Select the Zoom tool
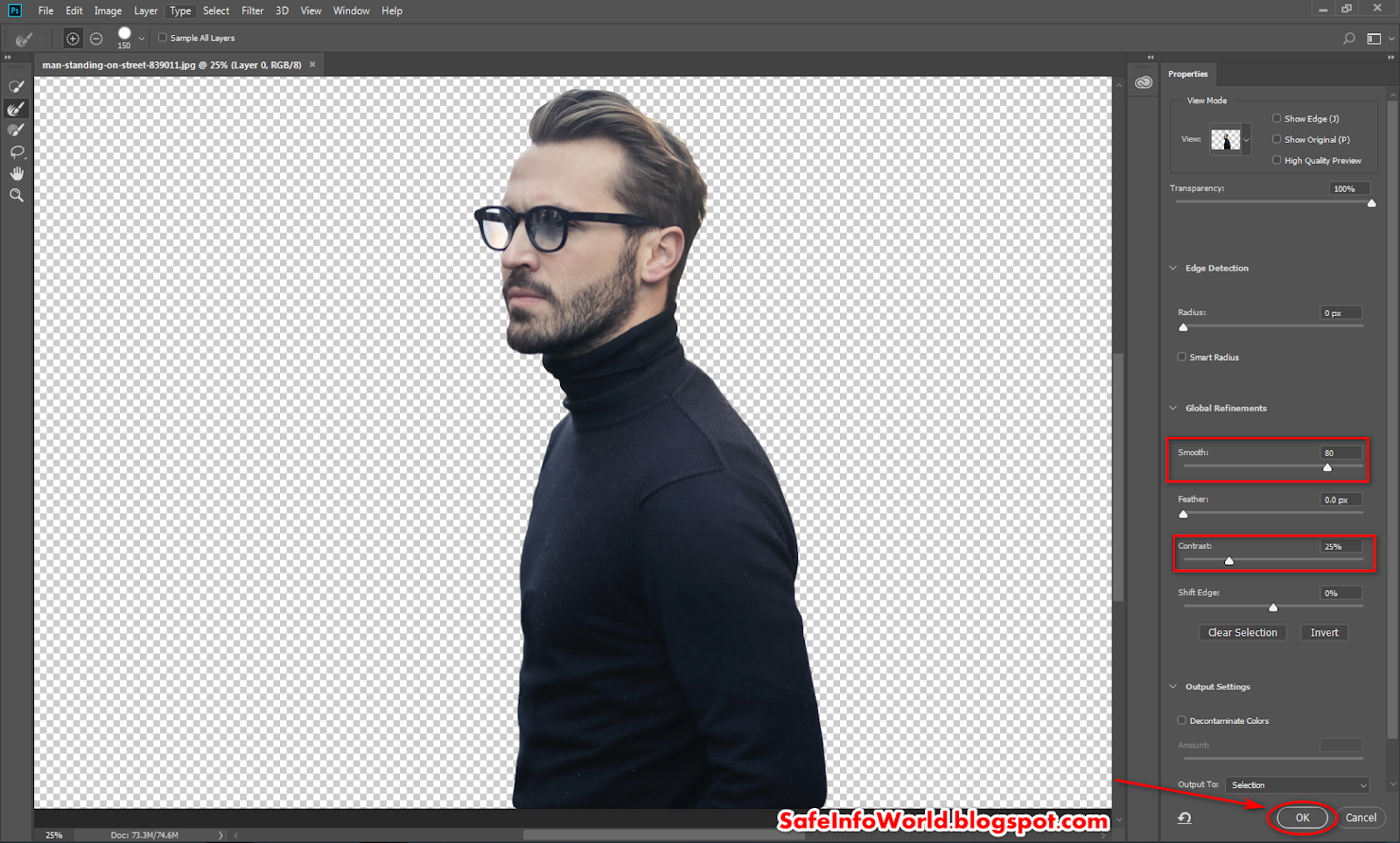The height and width of the screenshot is (843, 1400). (15, 194)
